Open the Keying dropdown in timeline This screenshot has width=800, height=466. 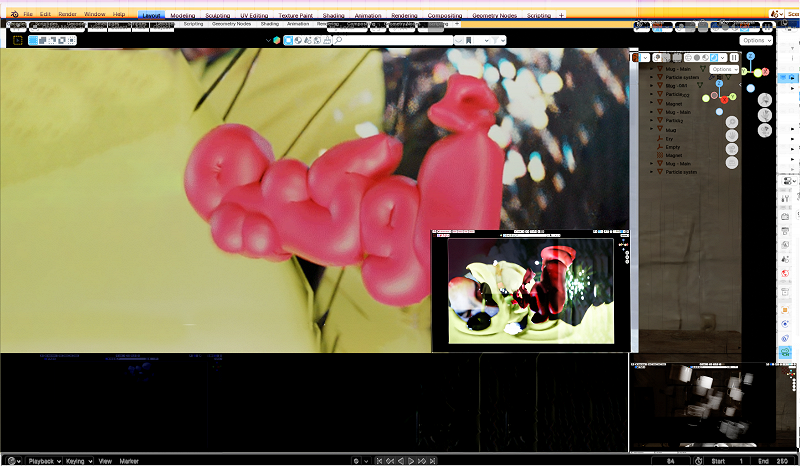[x=77, y=461]
